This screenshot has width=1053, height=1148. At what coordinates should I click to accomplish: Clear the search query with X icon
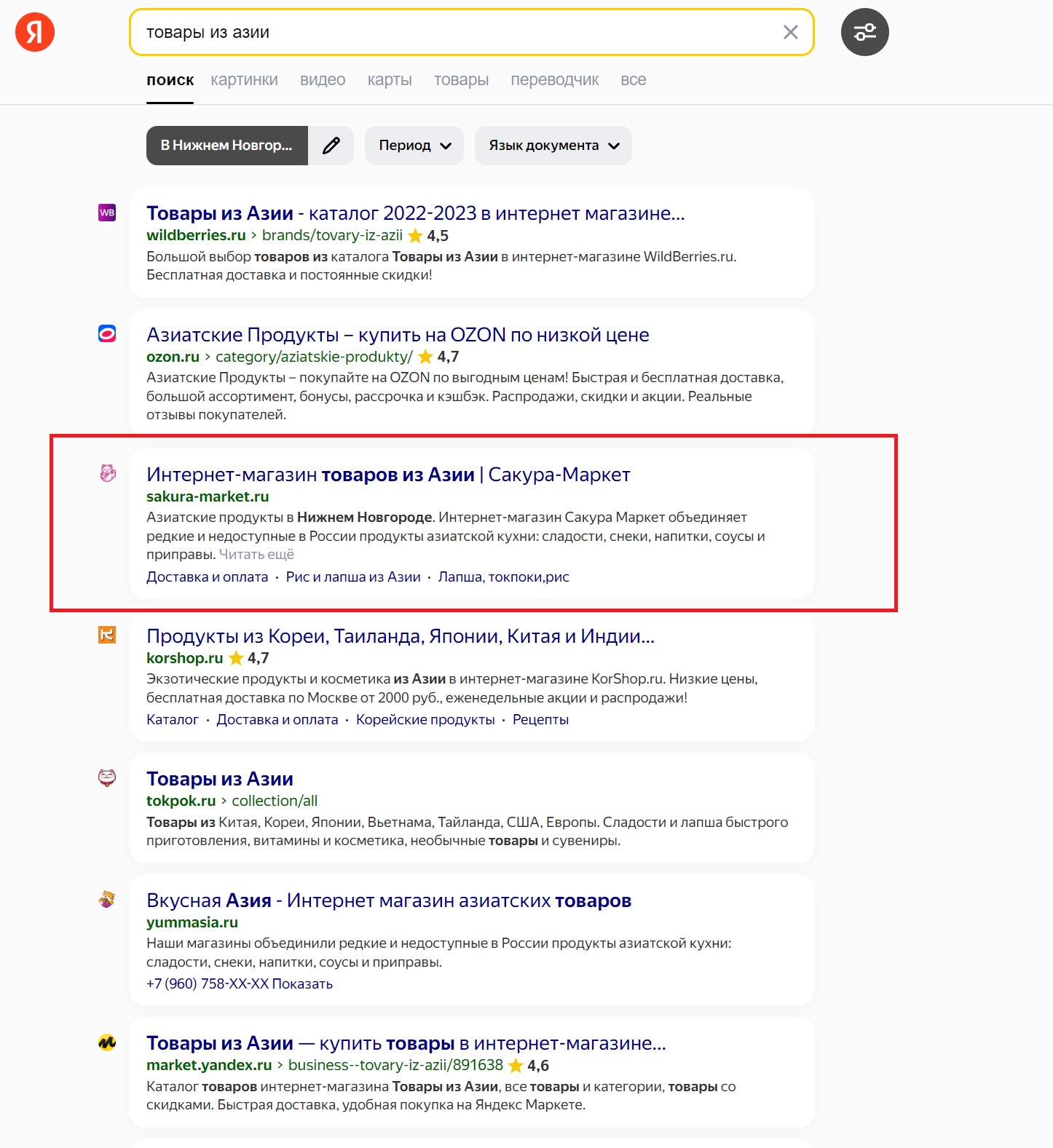[x=790, y=32]
